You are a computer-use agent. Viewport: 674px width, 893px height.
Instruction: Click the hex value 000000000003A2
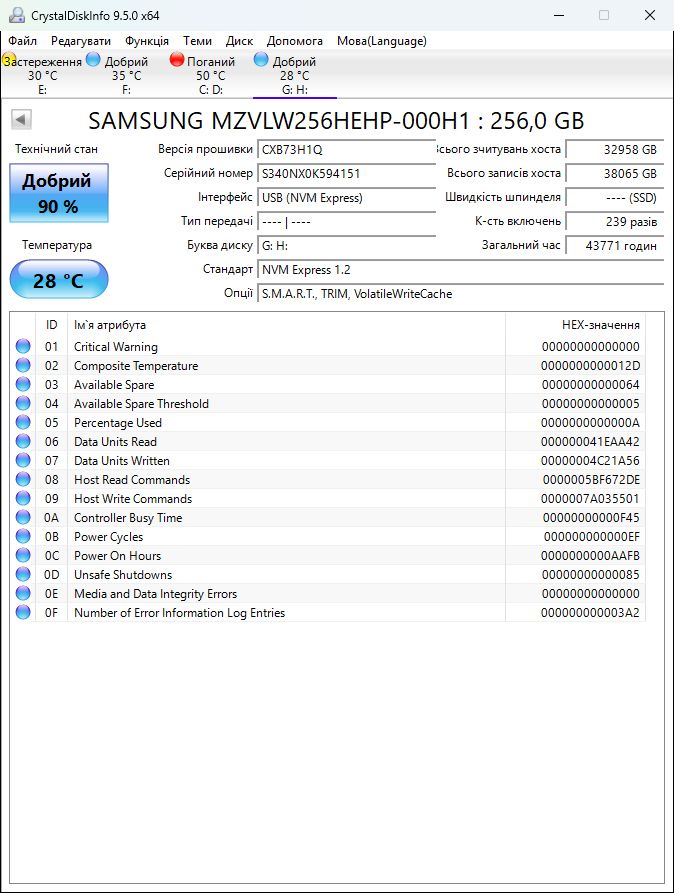pos(590,613)
